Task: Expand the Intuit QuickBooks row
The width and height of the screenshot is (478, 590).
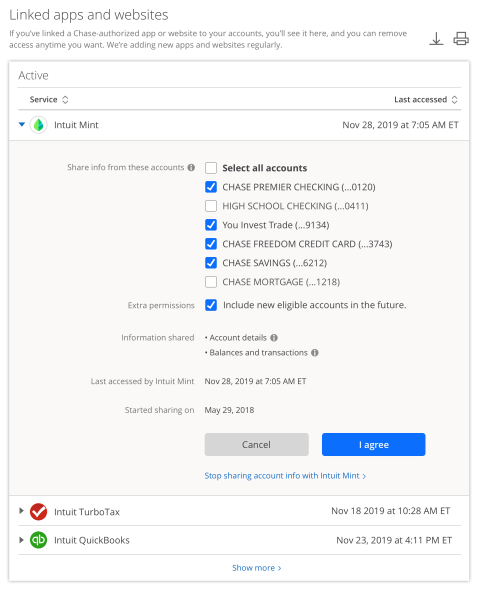Action: click(21, 540)
